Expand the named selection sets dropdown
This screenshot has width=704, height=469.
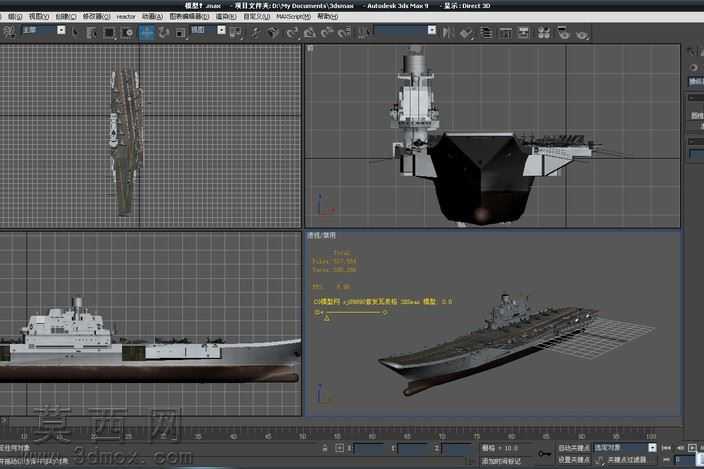pyautogui.click(x=431, y=30)
